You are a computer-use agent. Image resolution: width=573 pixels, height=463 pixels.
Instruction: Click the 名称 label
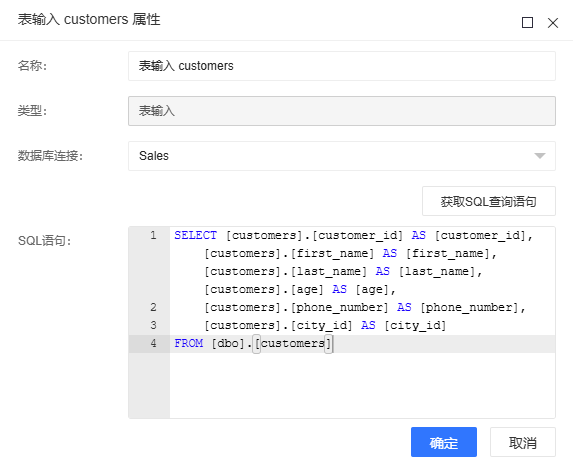[x=33, y=66]
